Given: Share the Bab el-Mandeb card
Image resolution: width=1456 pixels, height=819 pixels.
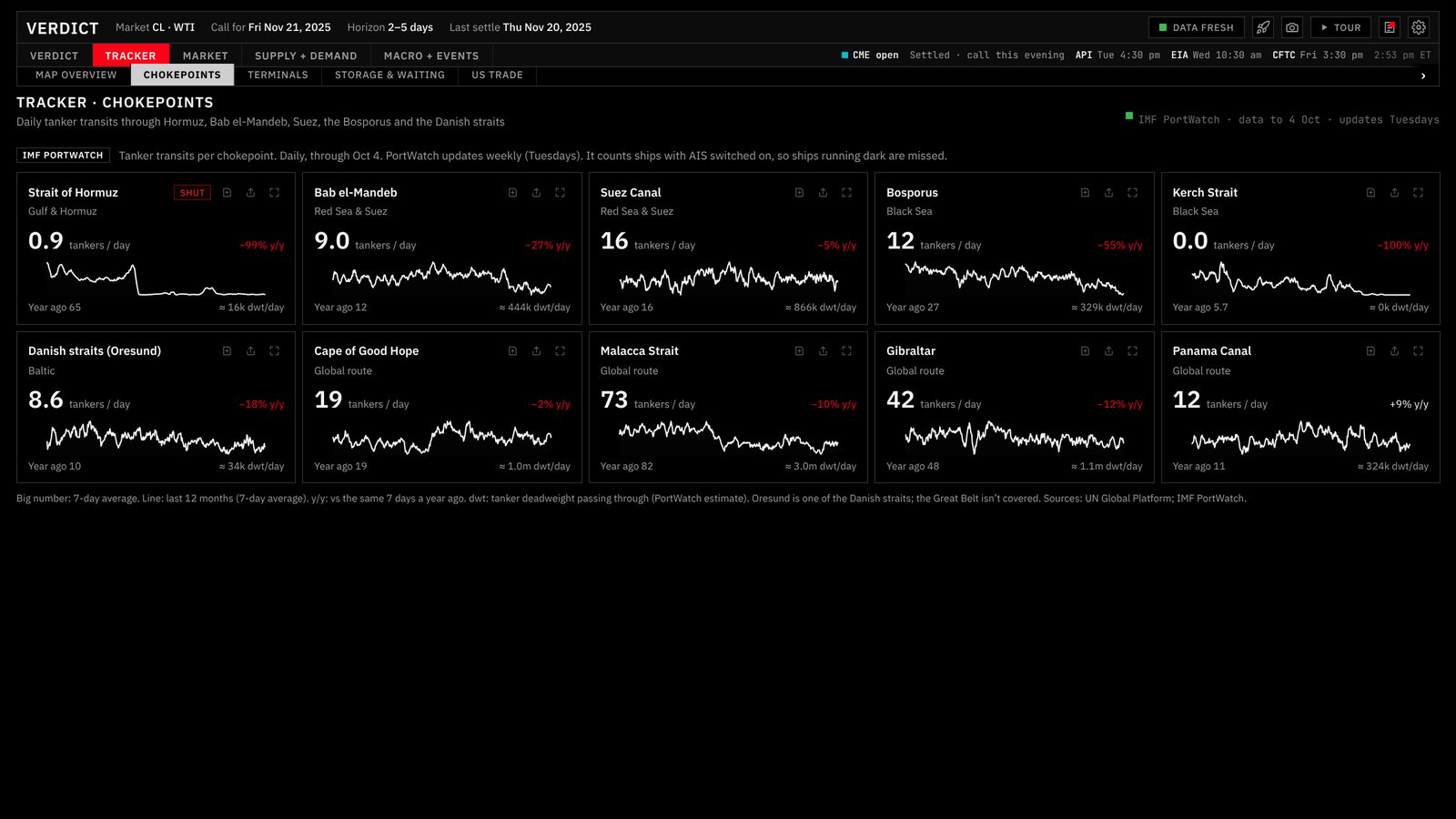Looking at the screenshot, I should (x=536, y=193).
